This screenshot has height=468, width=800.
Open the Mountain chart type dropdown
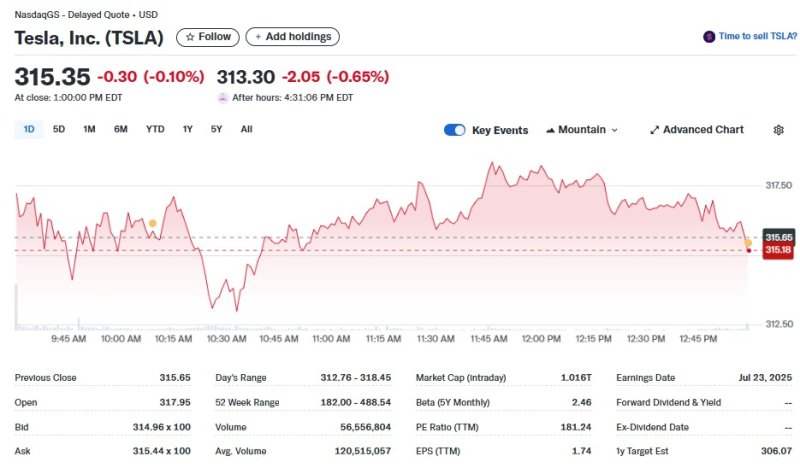tap(582, 130)
